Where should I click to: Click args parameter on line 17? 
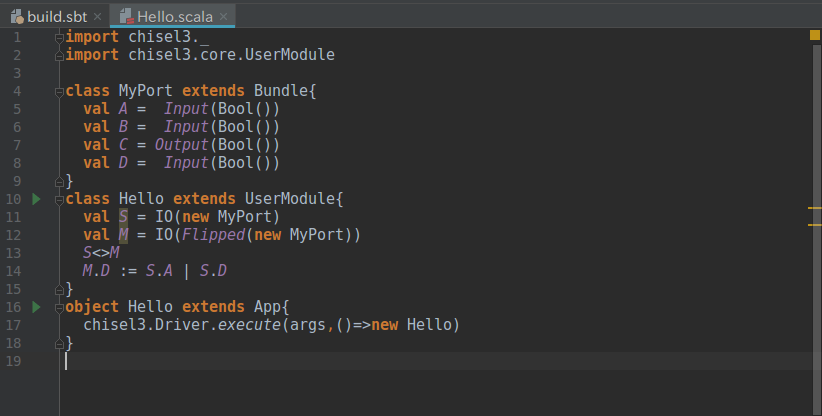point(308,325)
